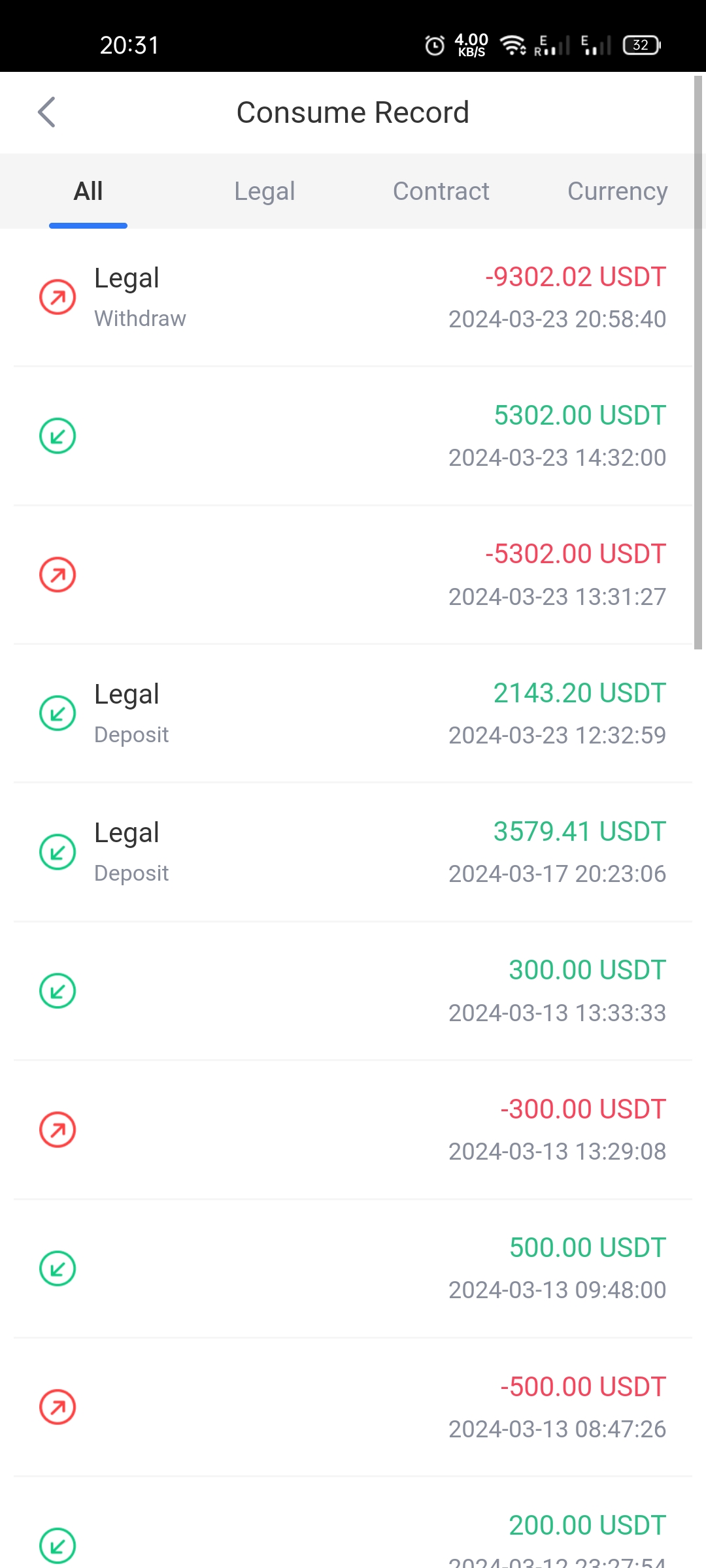The image size is (706, 1568).
Task: Open the Contract tab
Action: tap(441, 191)
